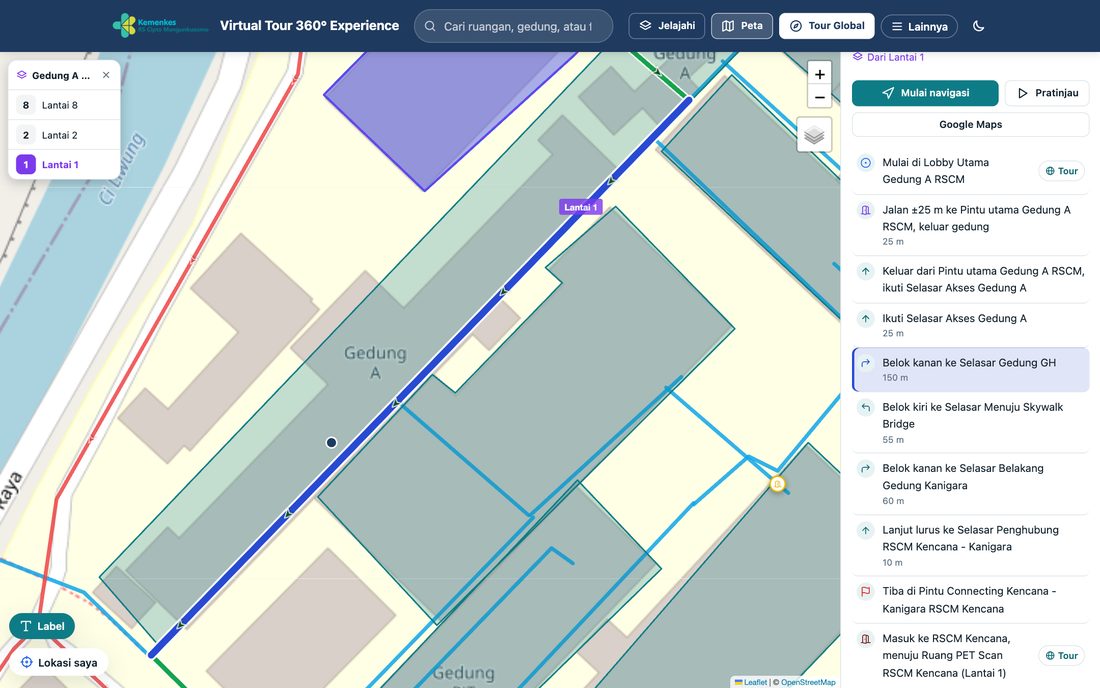Click the red flag arrival icon
1100x688 pixels.
point(866,591)
